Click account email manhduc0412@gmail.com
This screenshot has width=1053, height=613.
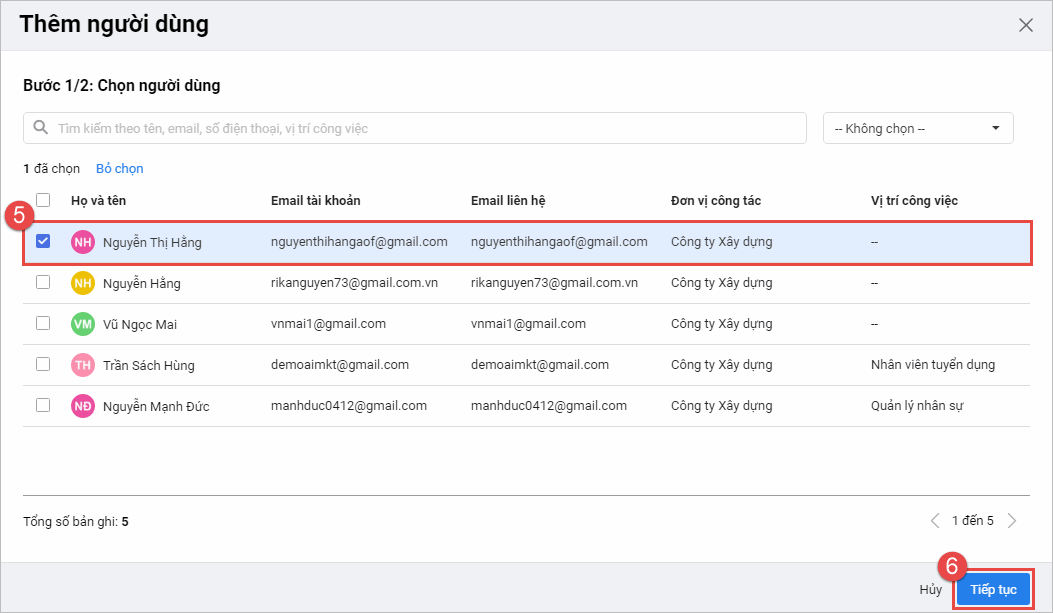349,406
